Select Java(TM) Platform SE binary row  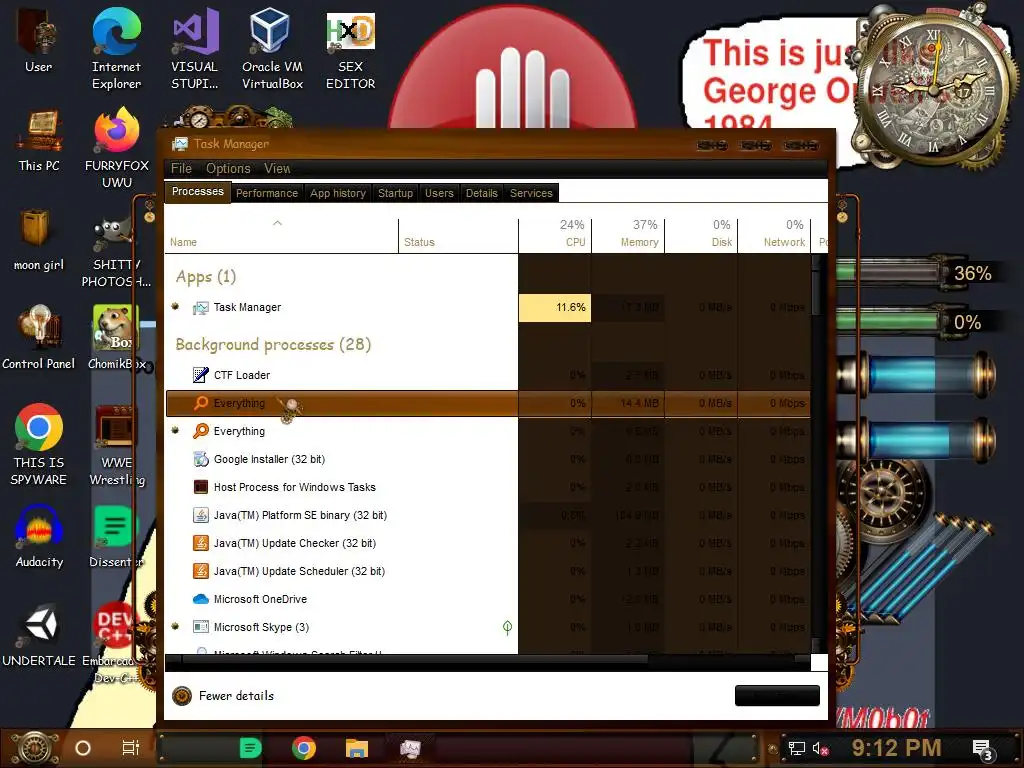point(487,515)
